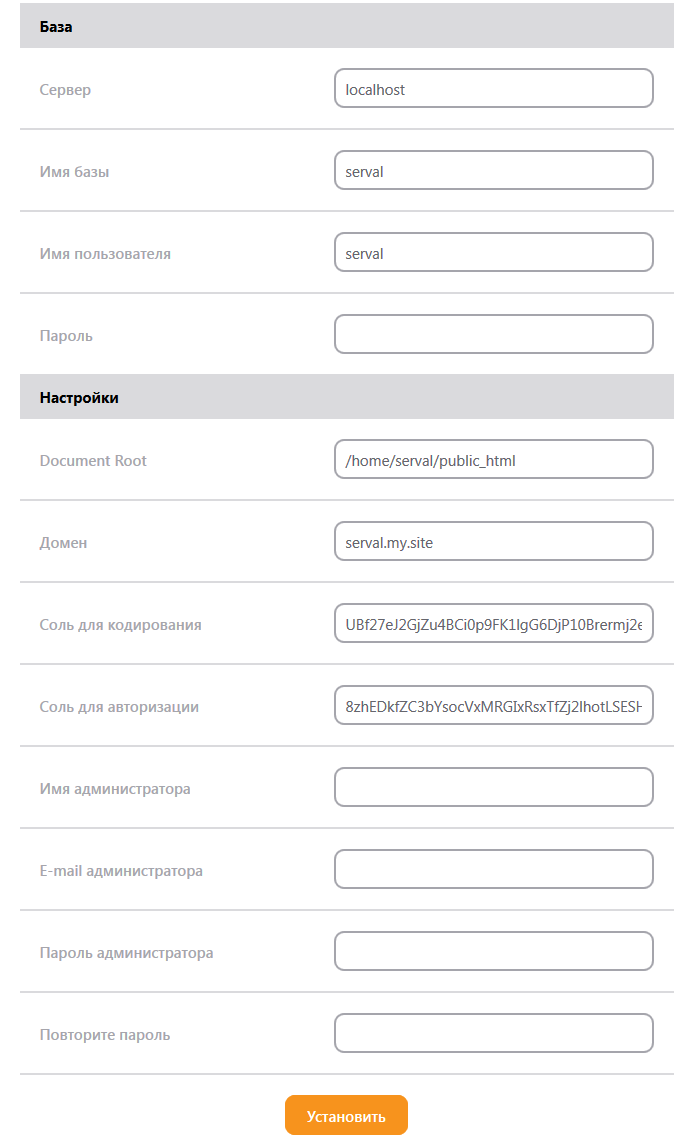The width and height of the screenshot is (691, 1141).
Task: Click the Пароль администратора field
Action: pyautogui.click(x=494, y=952)
